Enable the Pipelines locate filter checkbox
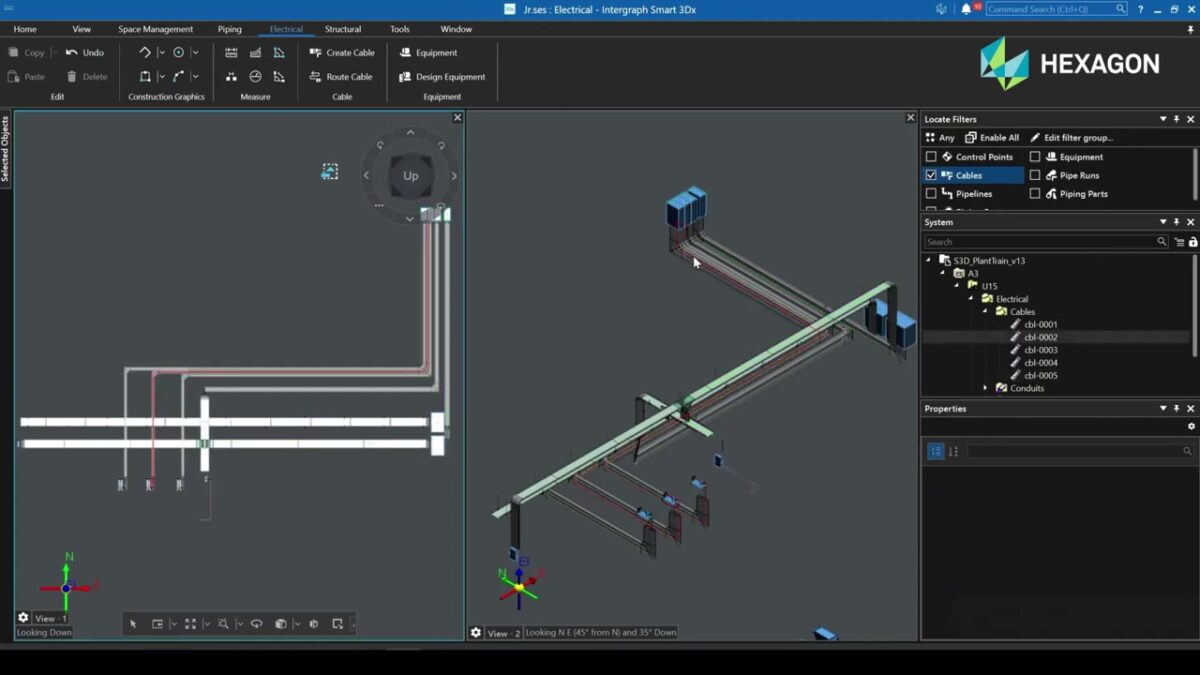The image size is (1200, 675). (x=931, y=194)
